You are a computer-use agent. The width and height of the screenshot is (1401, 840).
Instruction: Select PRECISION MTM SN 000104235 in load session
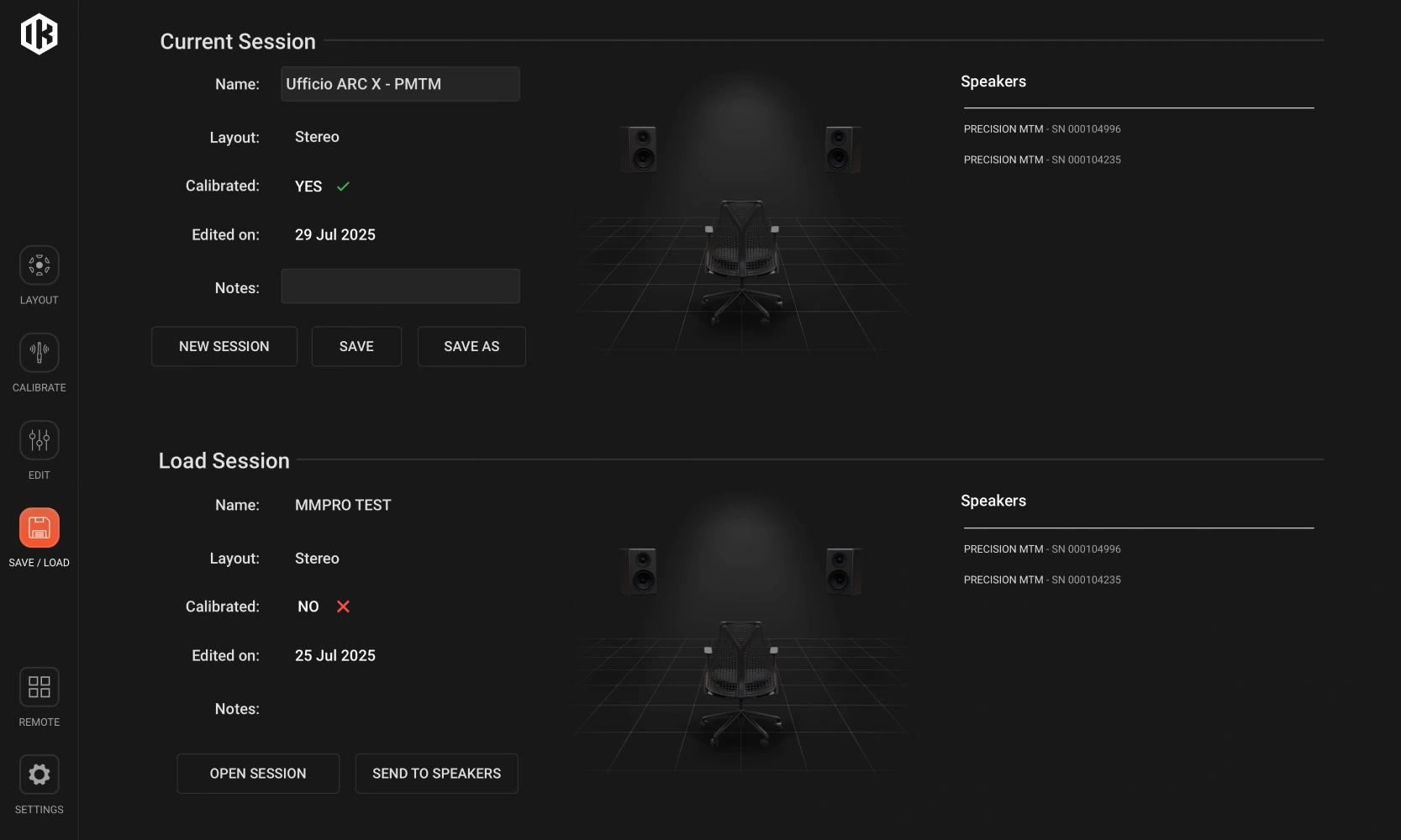point(1042,580)
